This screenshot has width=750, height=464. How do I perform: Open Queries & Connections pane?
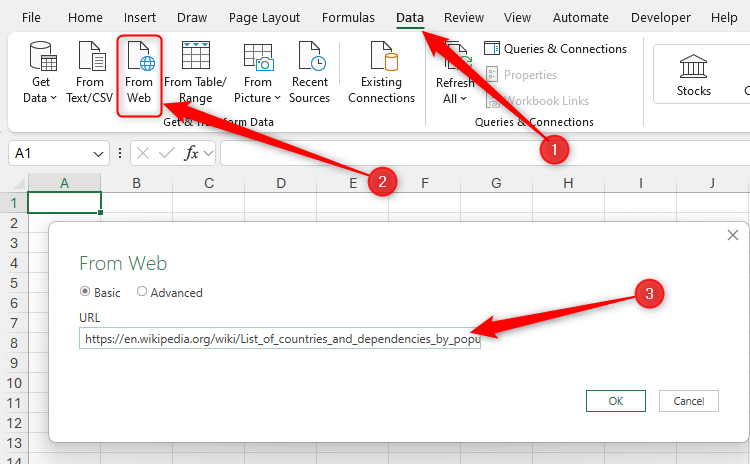tap(556, 49)
